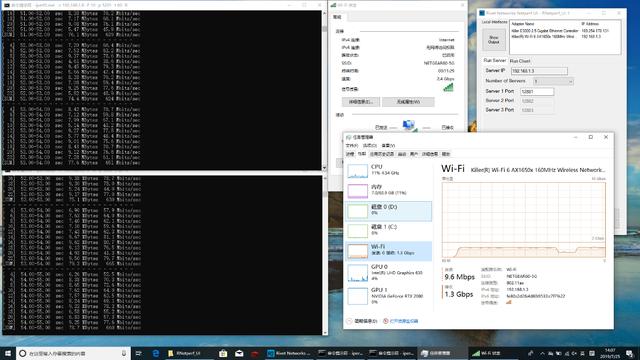Open the Windows Start menu
The width and height of the screenshot is (640, 360).
coord(8,353)
